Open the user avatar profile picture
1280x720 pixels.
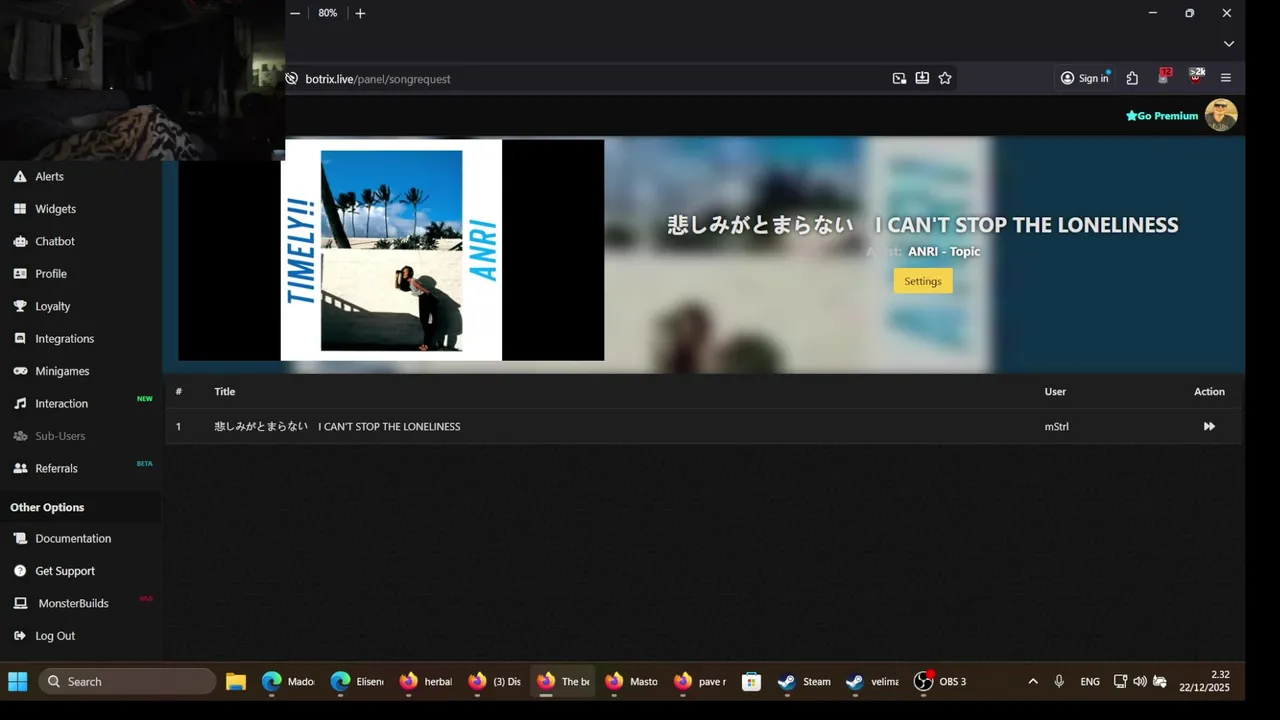1221,115
